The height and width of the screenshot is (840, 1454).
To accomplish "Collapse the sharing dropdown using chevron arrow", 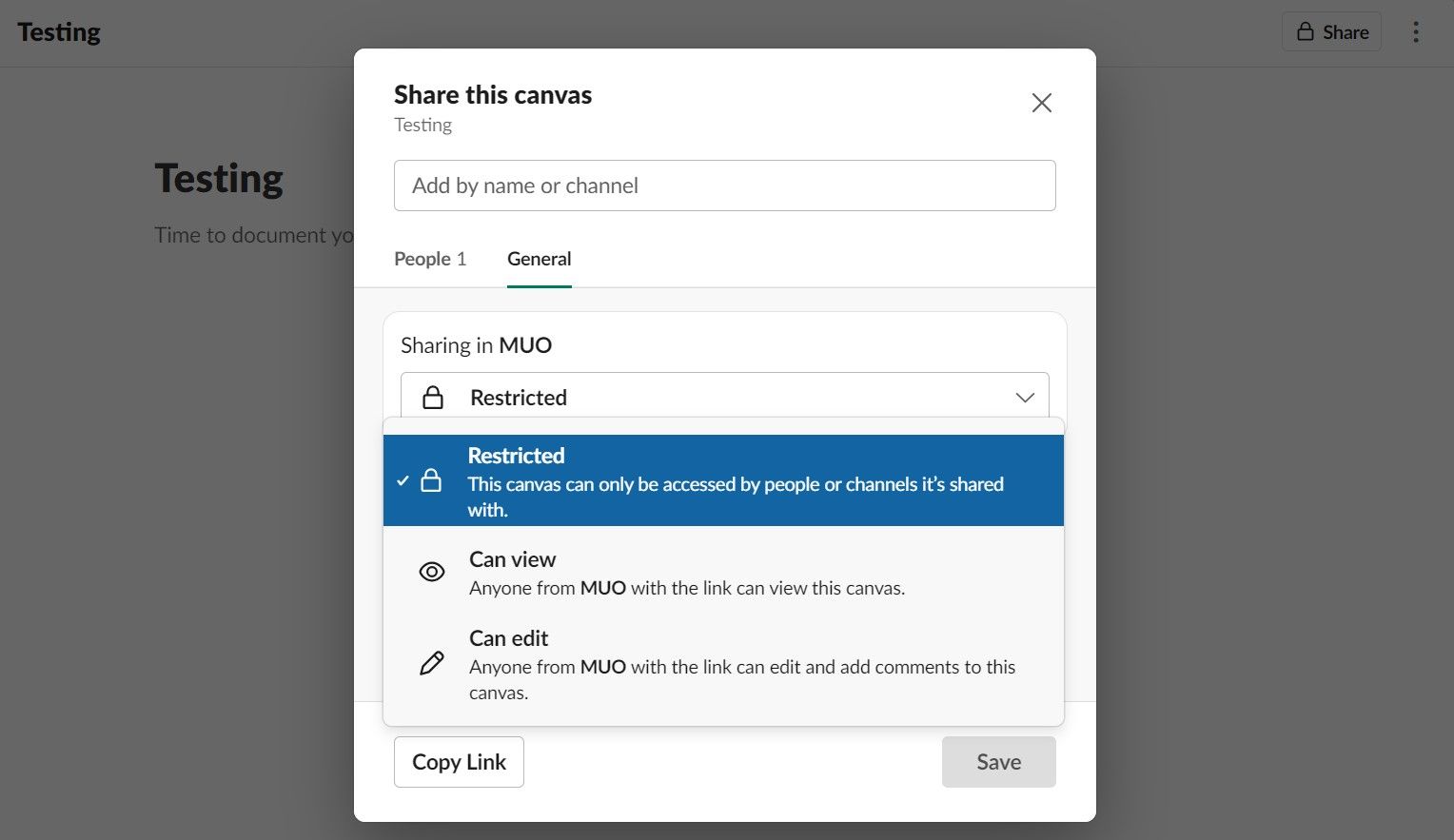I will point(1025,398).
